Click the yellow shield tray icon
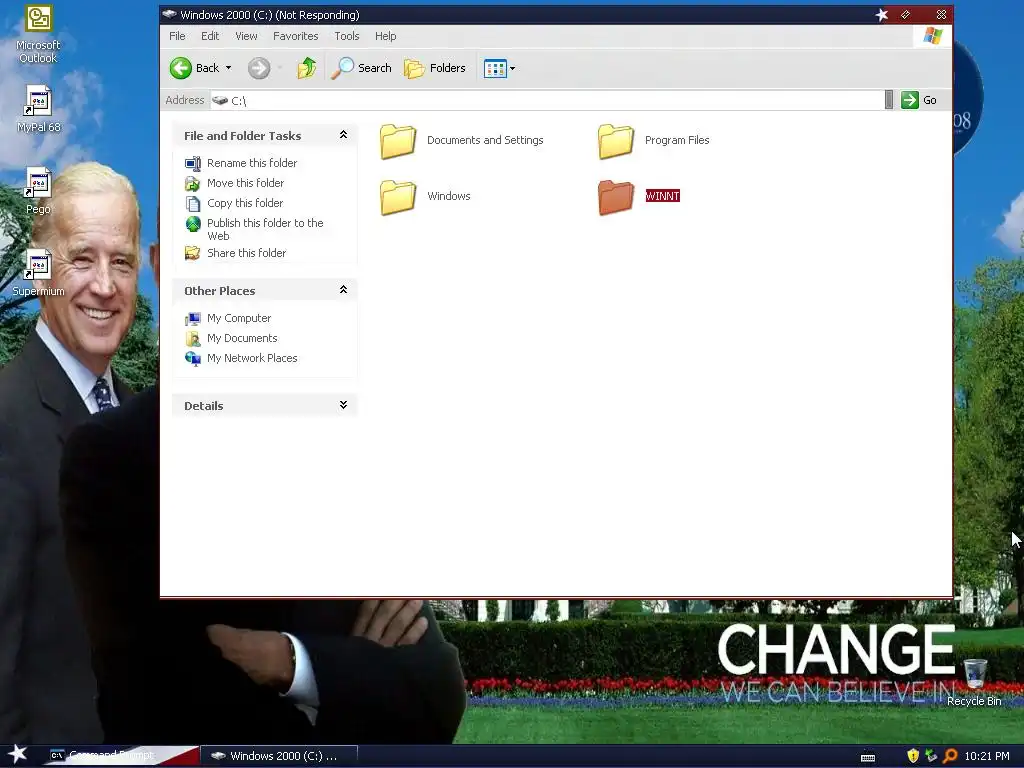 pyautogui.click(x=913, y=756)
